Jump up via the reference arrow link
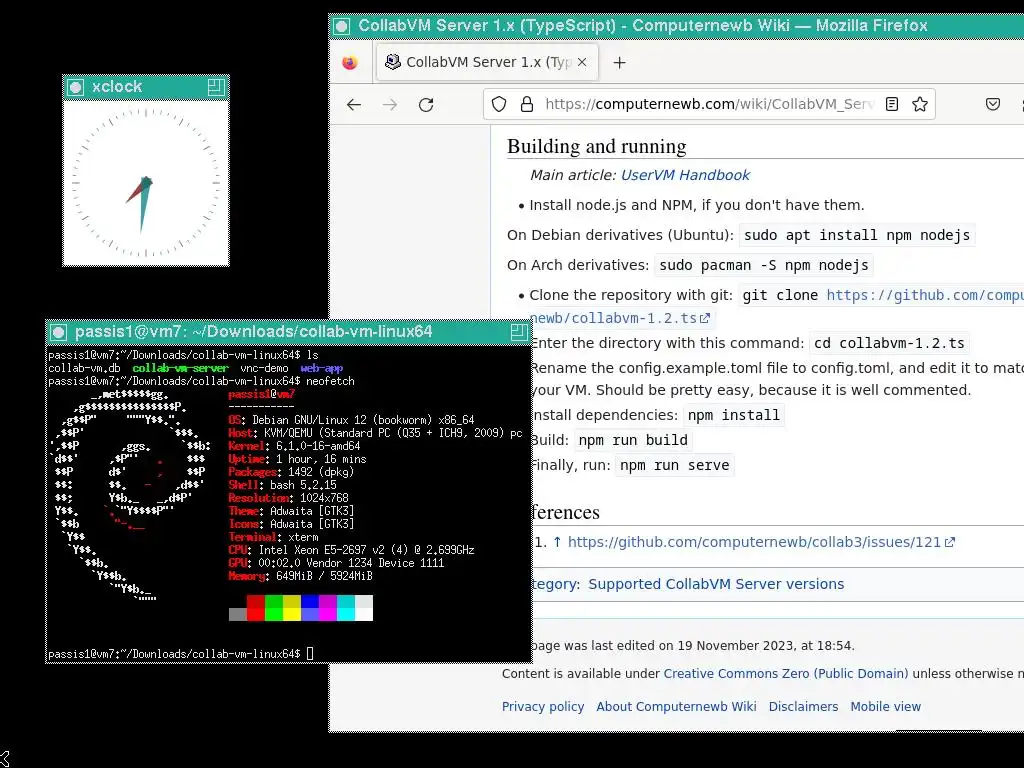Screen dimensions: 1024x768 [557, 542]
